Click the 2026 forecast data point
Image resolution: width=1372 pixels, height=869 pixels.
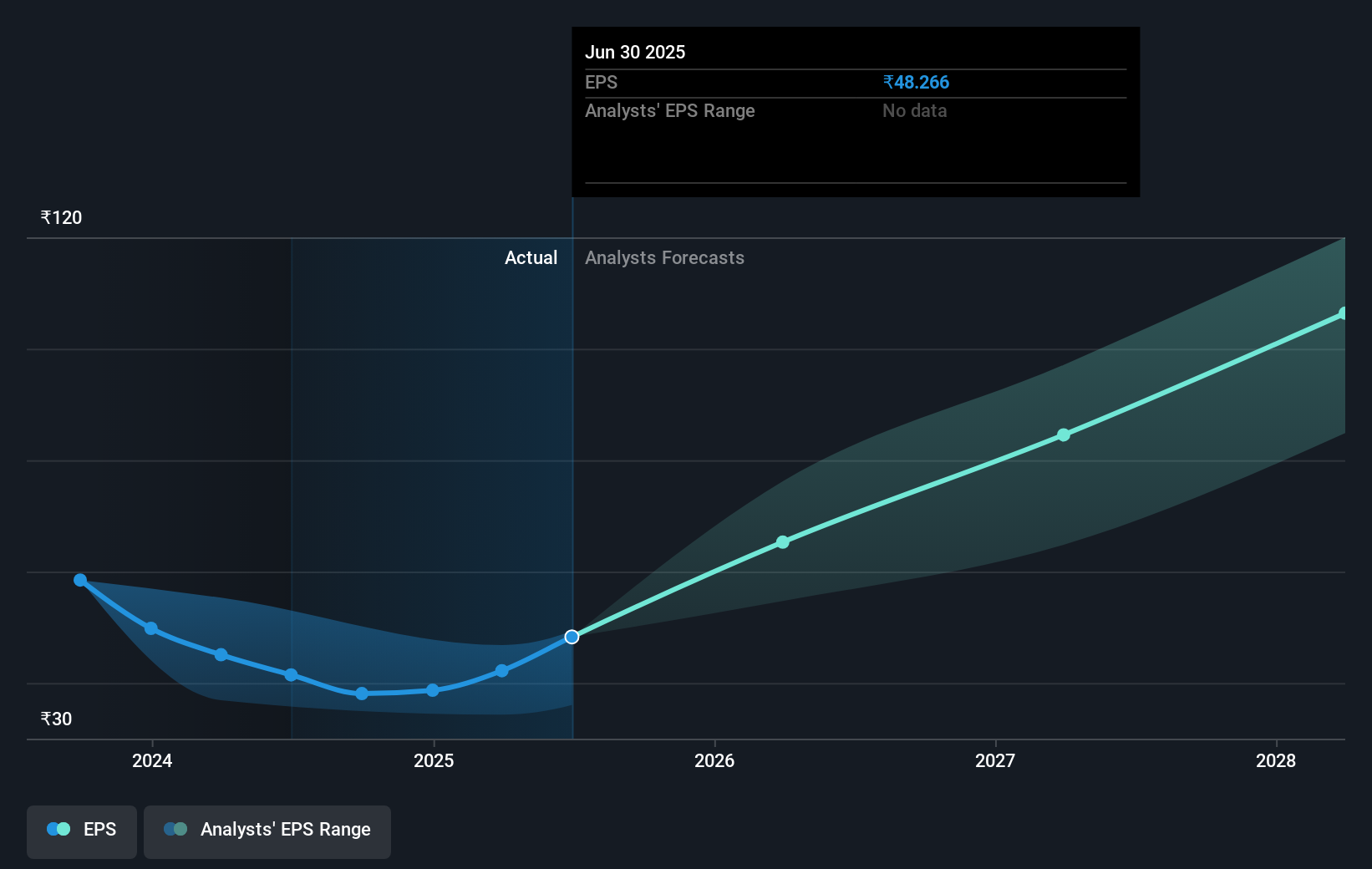click(782, 541)
